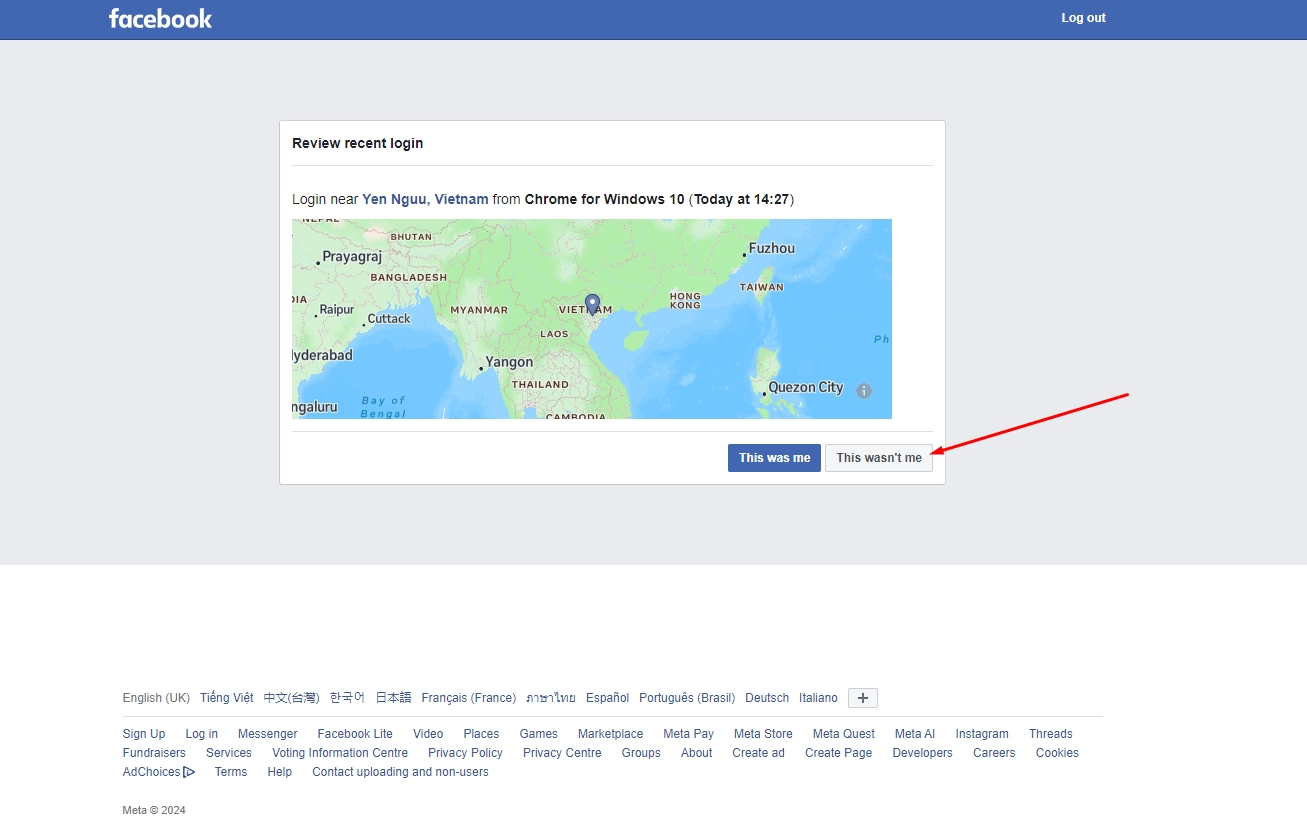
Task: Open Voting Information Centre link
Action: pos(340,753)
